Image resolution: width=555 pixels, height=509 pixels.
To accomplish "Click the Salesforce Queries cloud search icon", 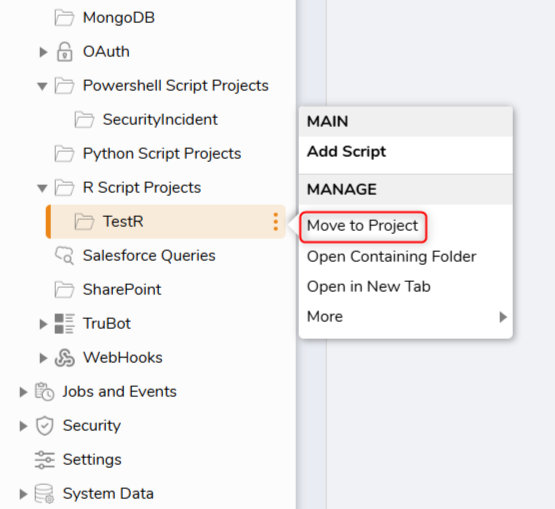I will [64, 256].
